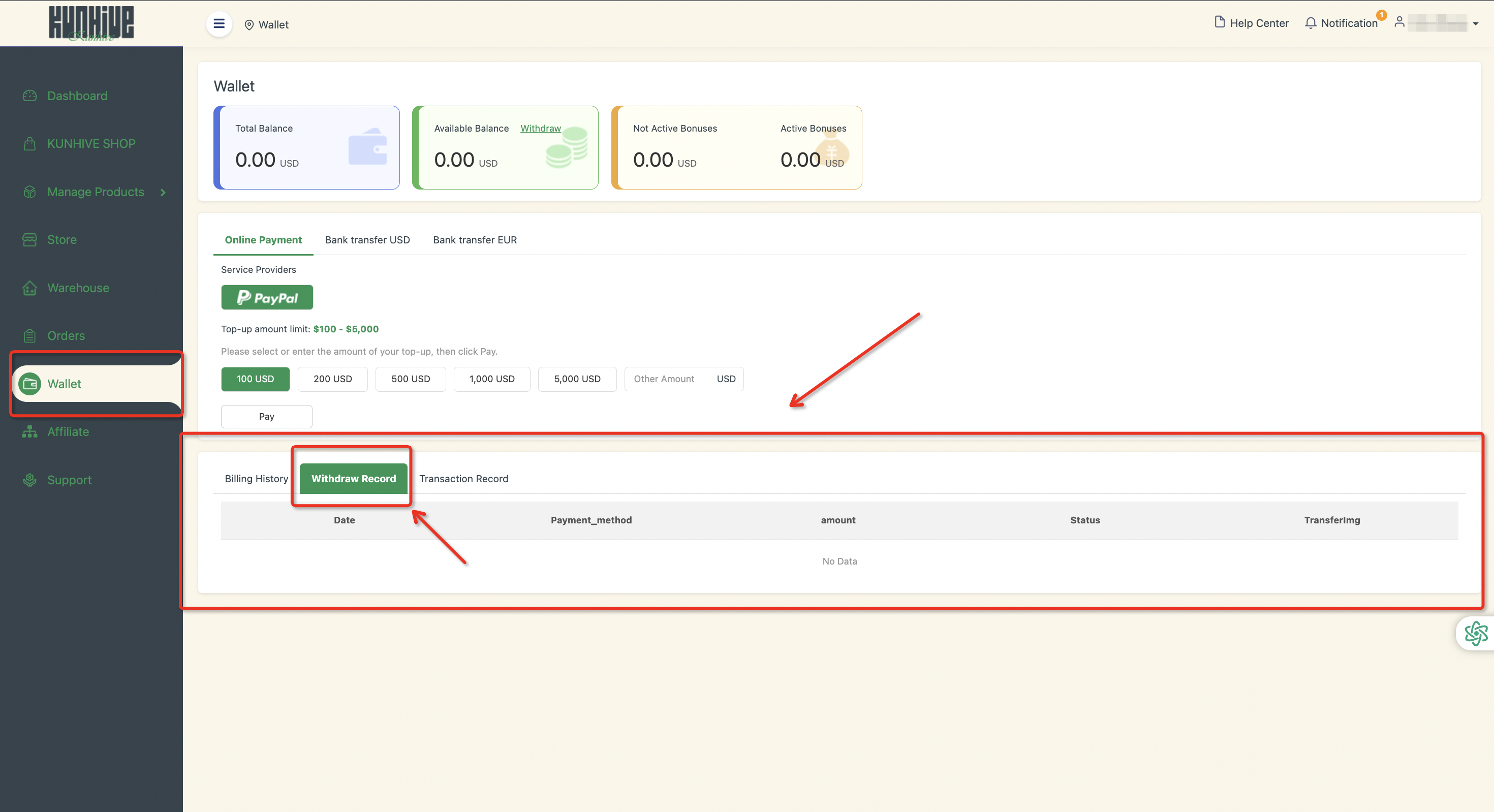Switch to Transaction Record tab
Viewport: 1494px width, 812px height.
463,479
